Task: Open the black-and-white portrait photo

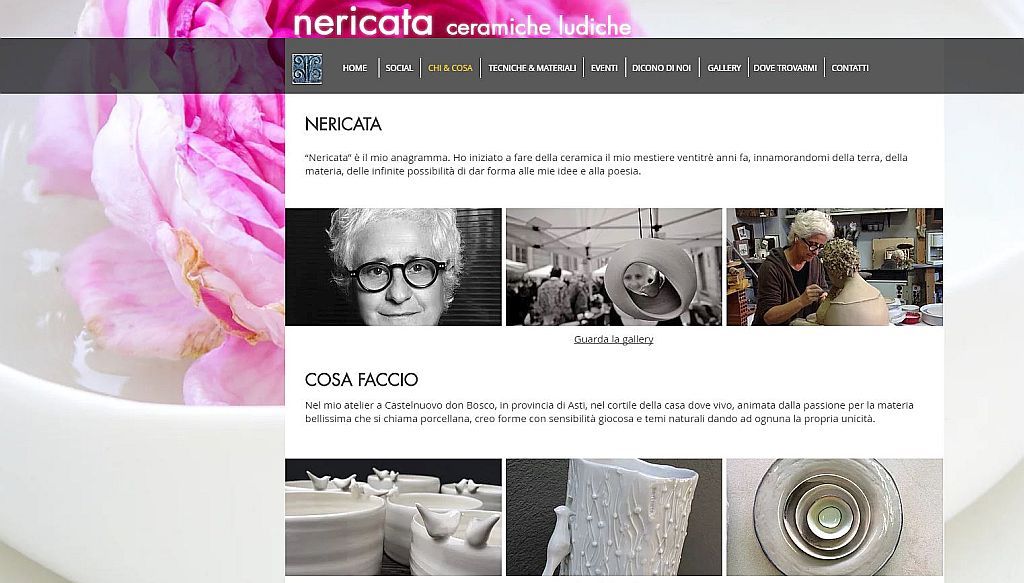Action: click(x=393, y=267)
